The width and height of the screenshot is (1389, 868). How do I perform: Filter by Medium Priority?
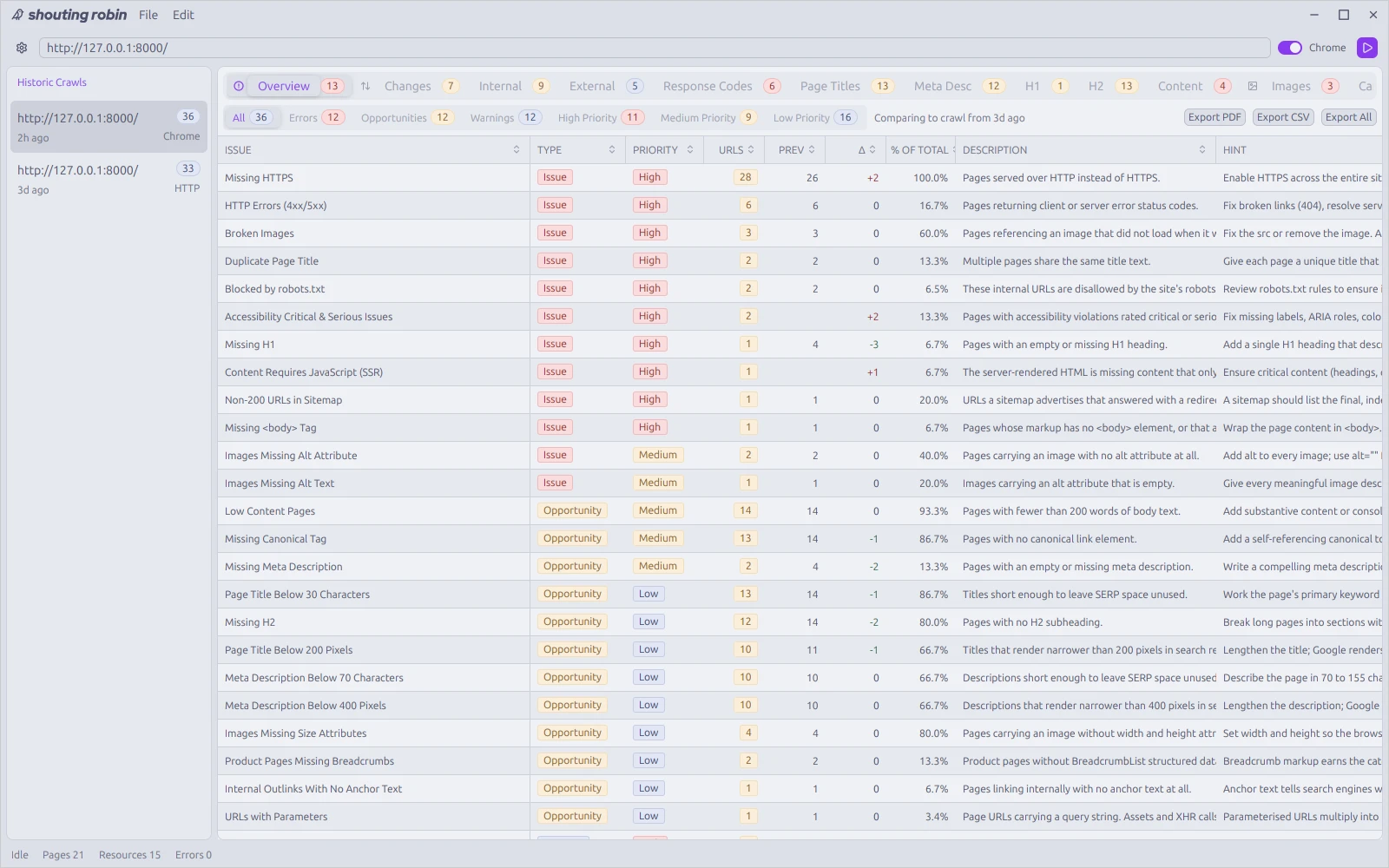708,117
